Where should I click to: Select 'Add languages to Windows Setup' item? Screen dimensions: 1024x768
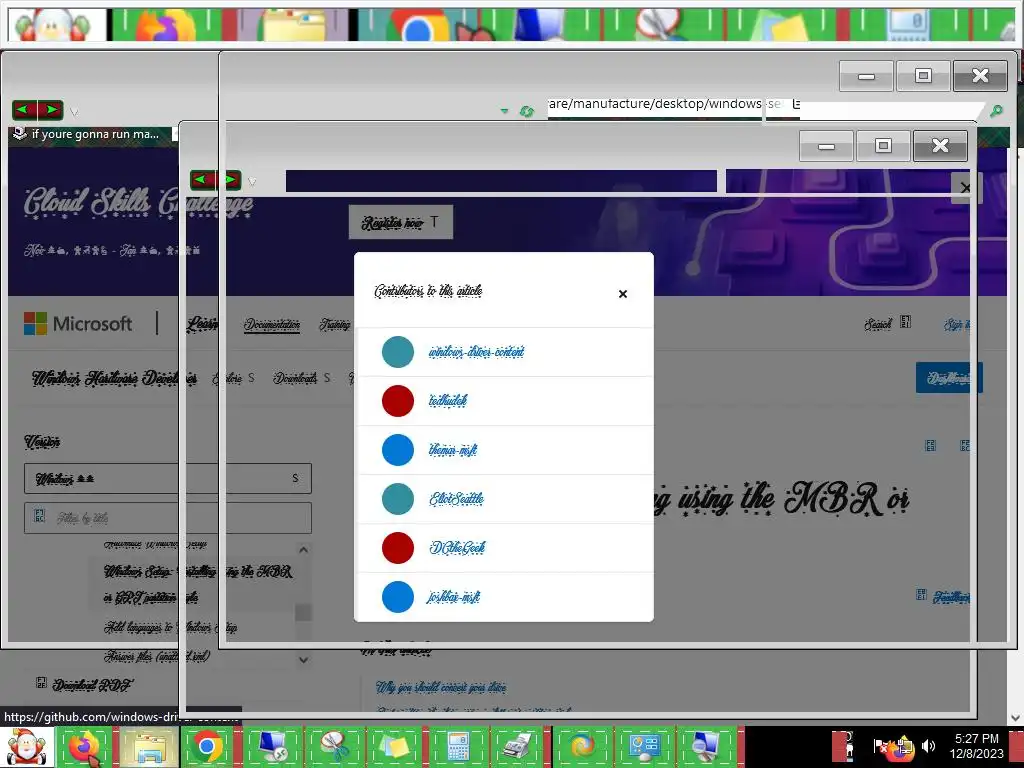[170, 628]
